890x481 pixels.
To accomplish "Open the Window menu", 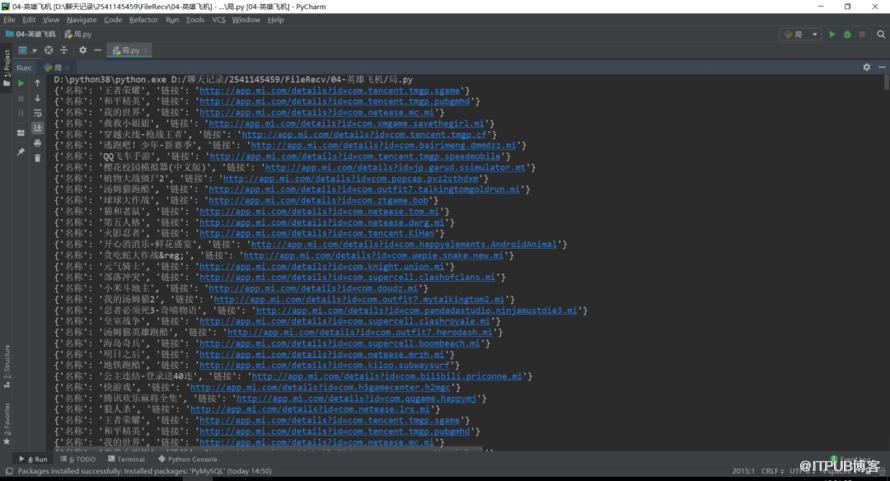I will pos(246,20).
